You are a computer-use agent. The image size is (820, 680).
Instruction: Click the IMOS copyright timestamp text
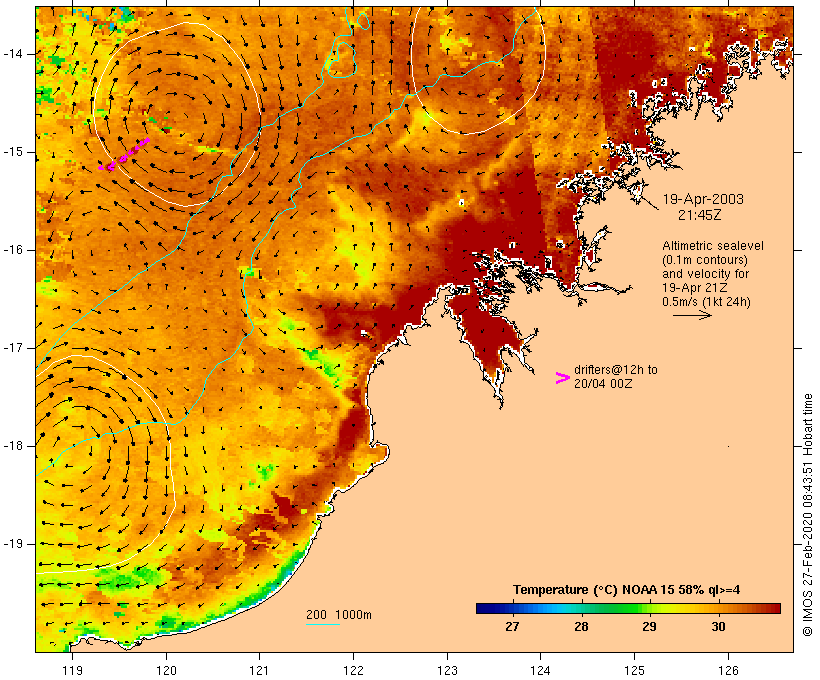point(807,515)
